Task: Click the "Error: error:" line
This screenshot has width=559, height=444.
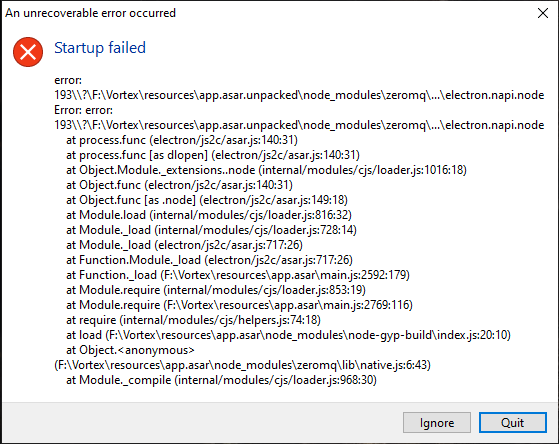Action: [x=83, y=110]
